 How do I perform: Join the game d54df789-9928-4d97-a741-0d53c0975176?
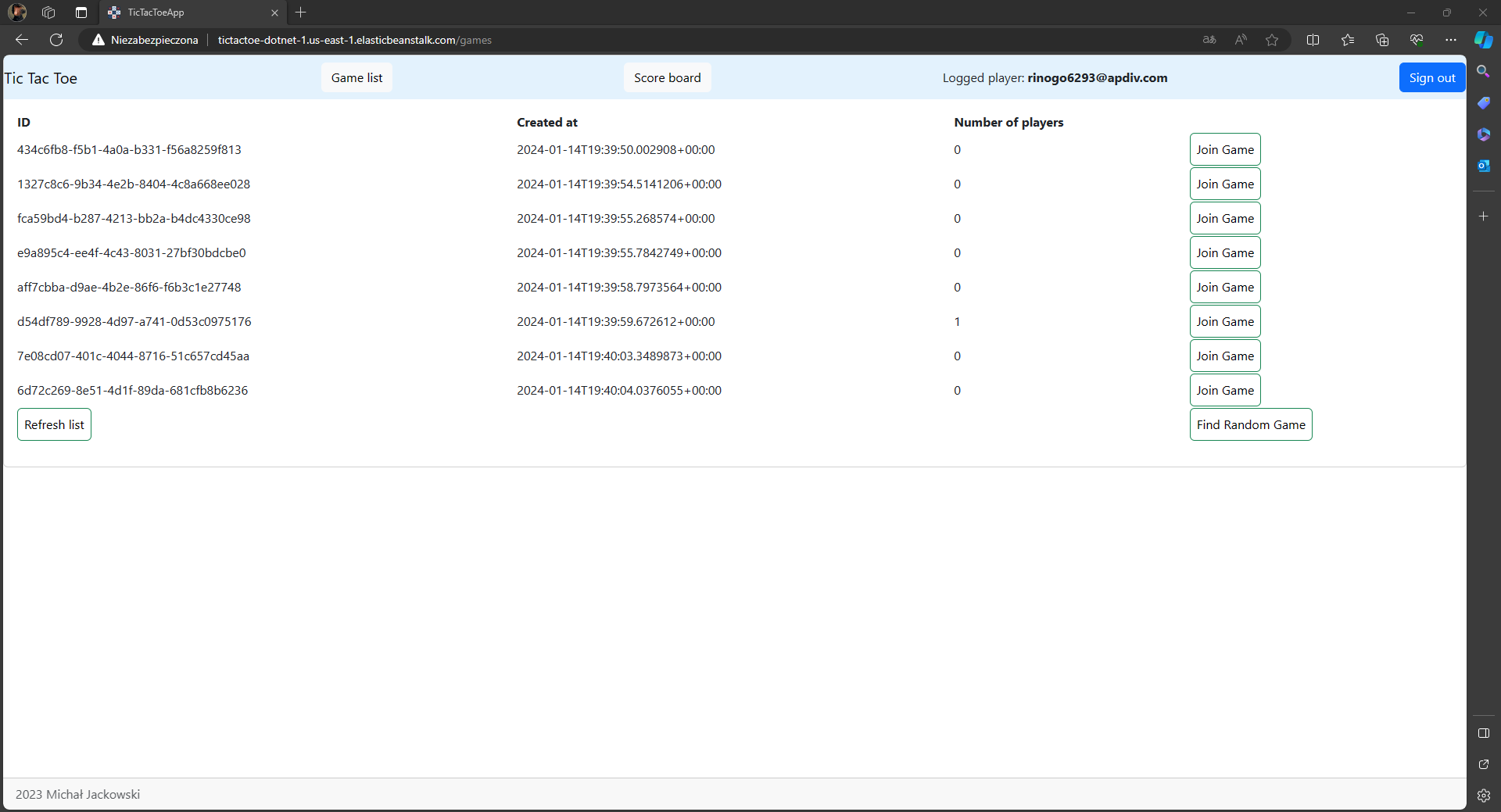pos(1225,321)
